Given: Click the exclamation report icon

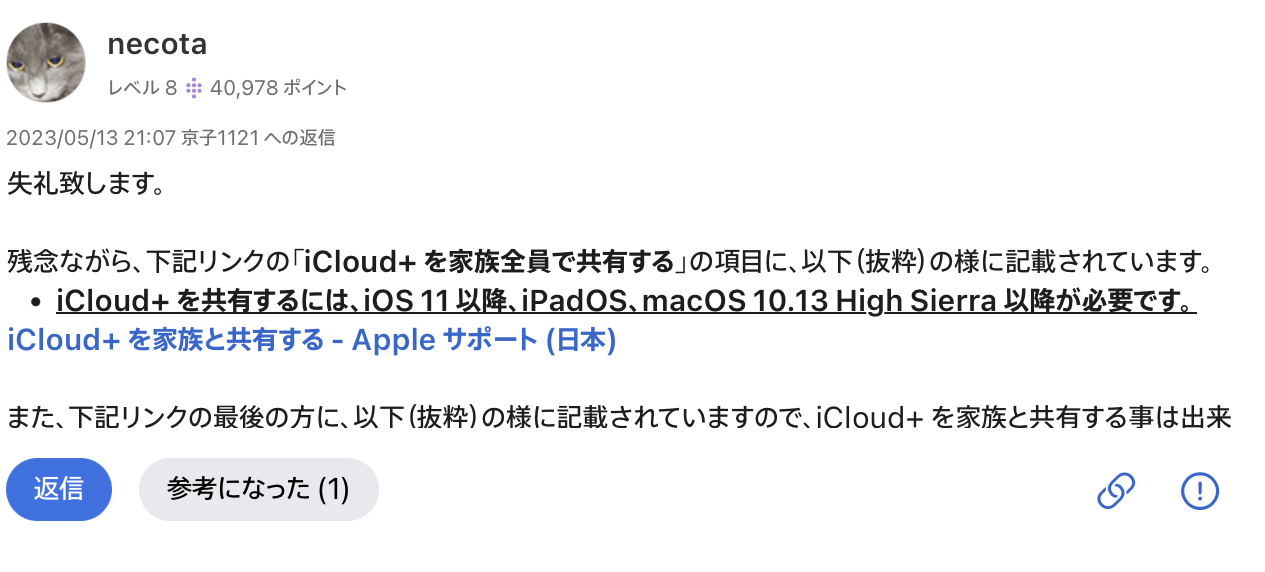Looking at the screenshot, I should (x=1199, y=490).
